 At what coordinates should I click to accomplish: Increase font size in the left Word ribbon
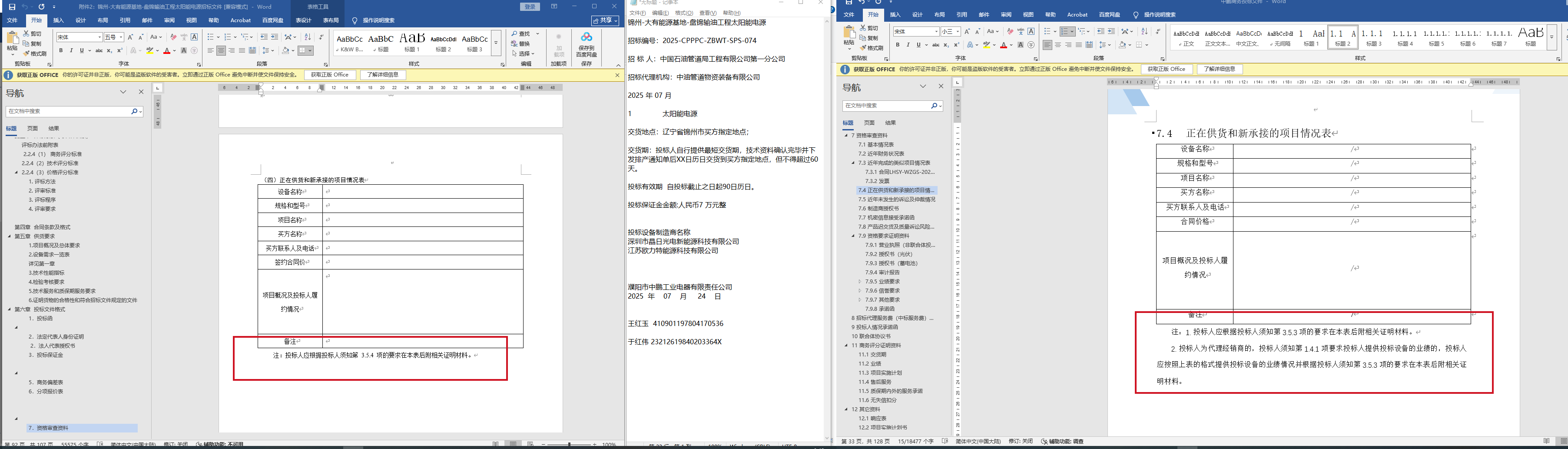pos(130,37)
